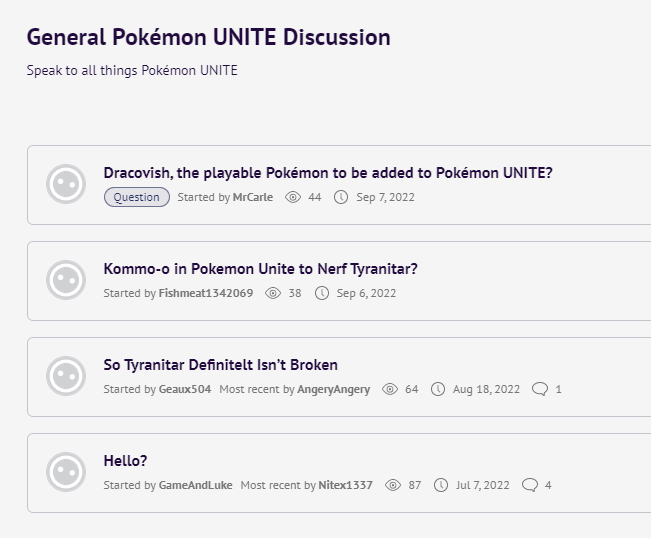Image resolution: width=651 pixels, height=538 pixels.
Task: Click the views eye icon beside 44
Action: 293,197
